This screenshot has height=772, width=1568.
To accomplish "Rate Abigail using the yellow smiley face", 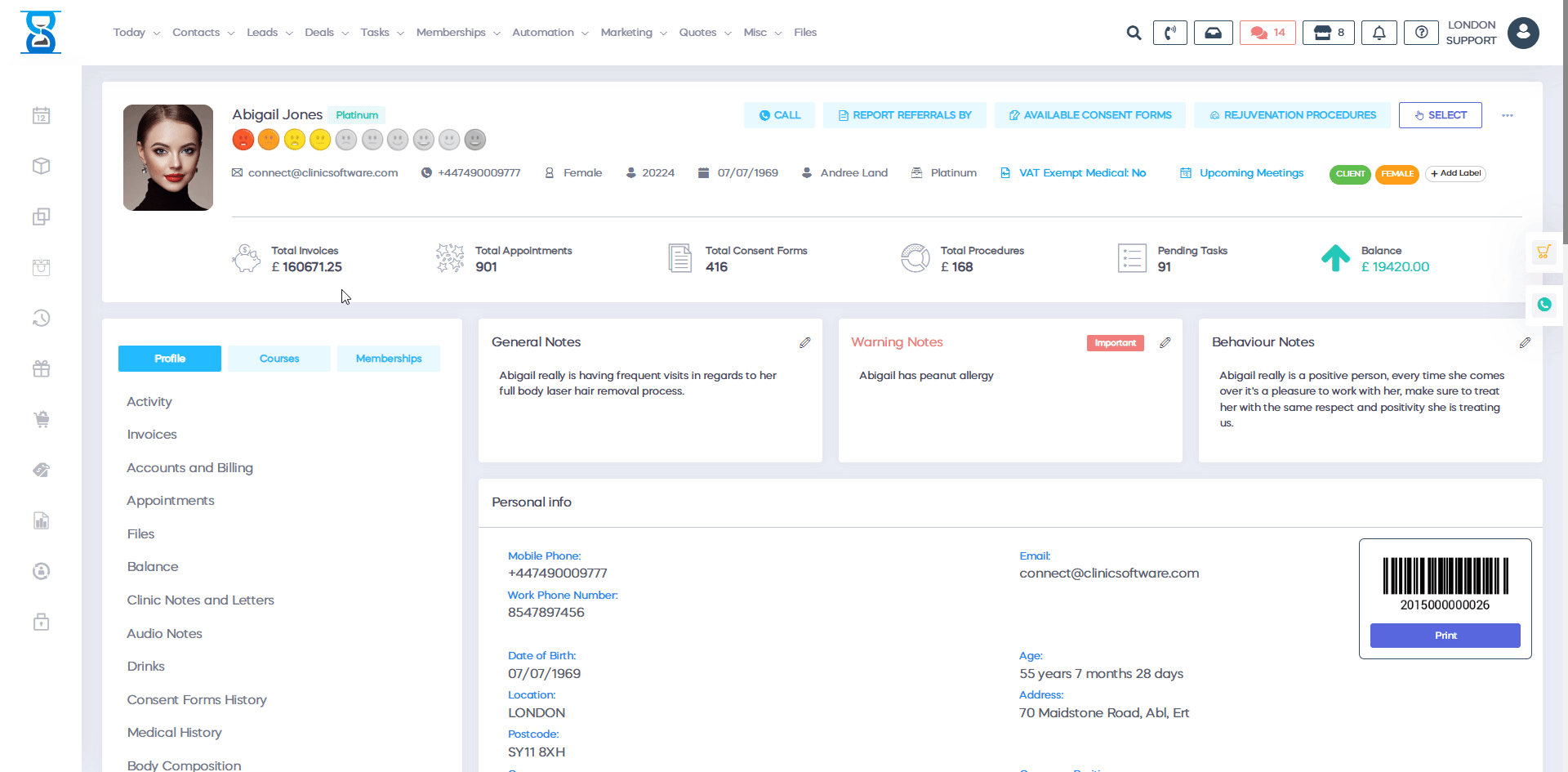I will (319, 139).
